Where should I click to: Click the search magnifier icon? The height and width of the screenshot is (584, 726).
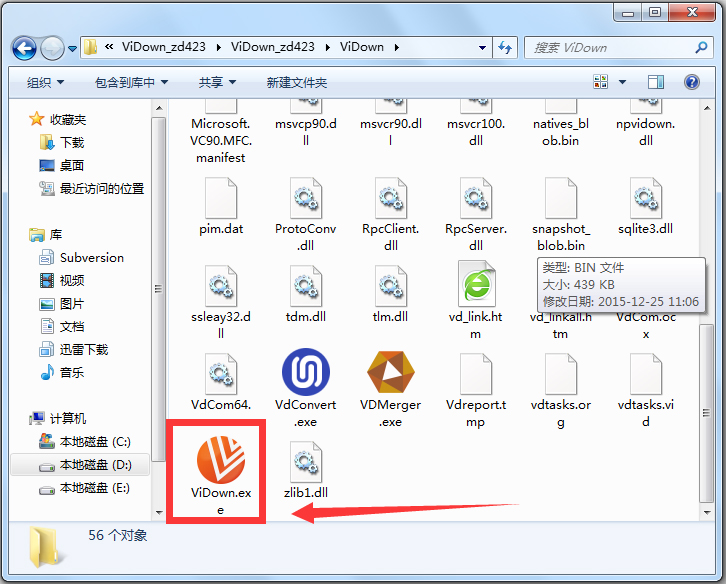click(701, 47)
